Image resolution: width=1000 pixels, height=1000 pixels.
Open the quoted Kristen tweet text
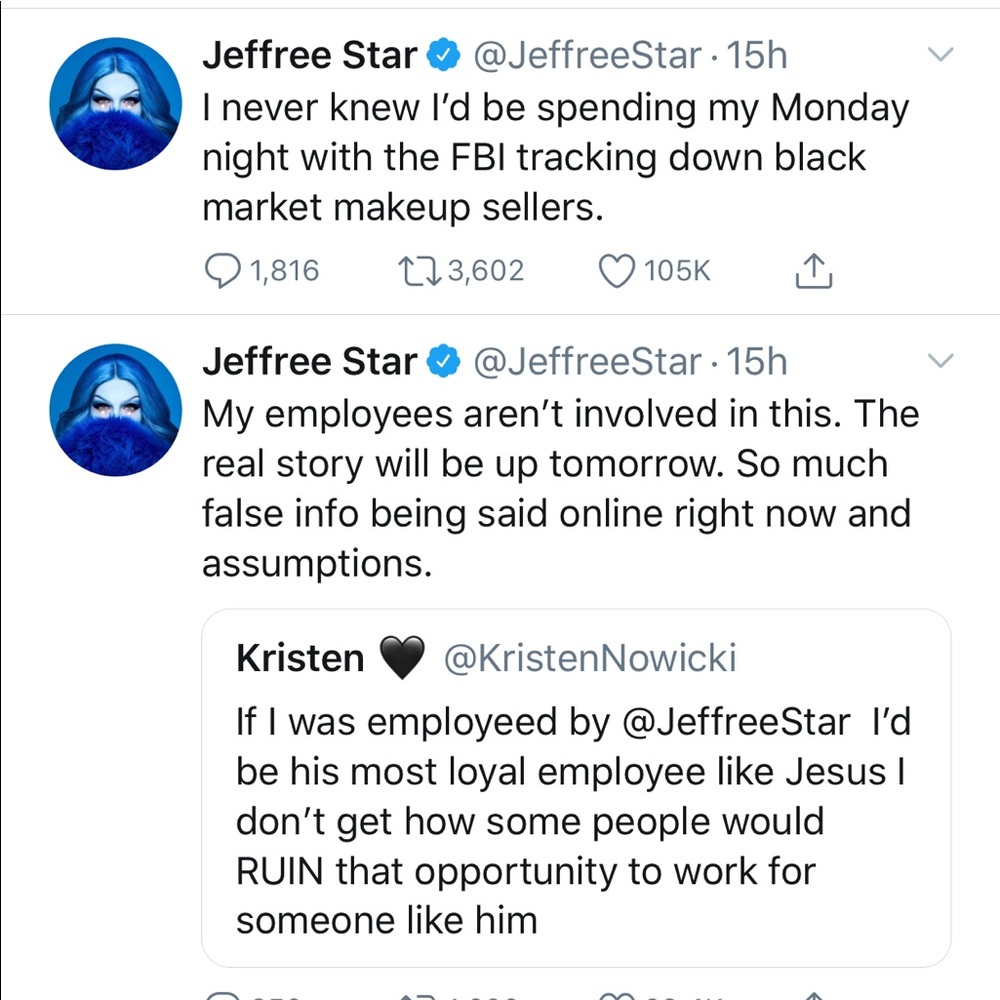point(570,820)
